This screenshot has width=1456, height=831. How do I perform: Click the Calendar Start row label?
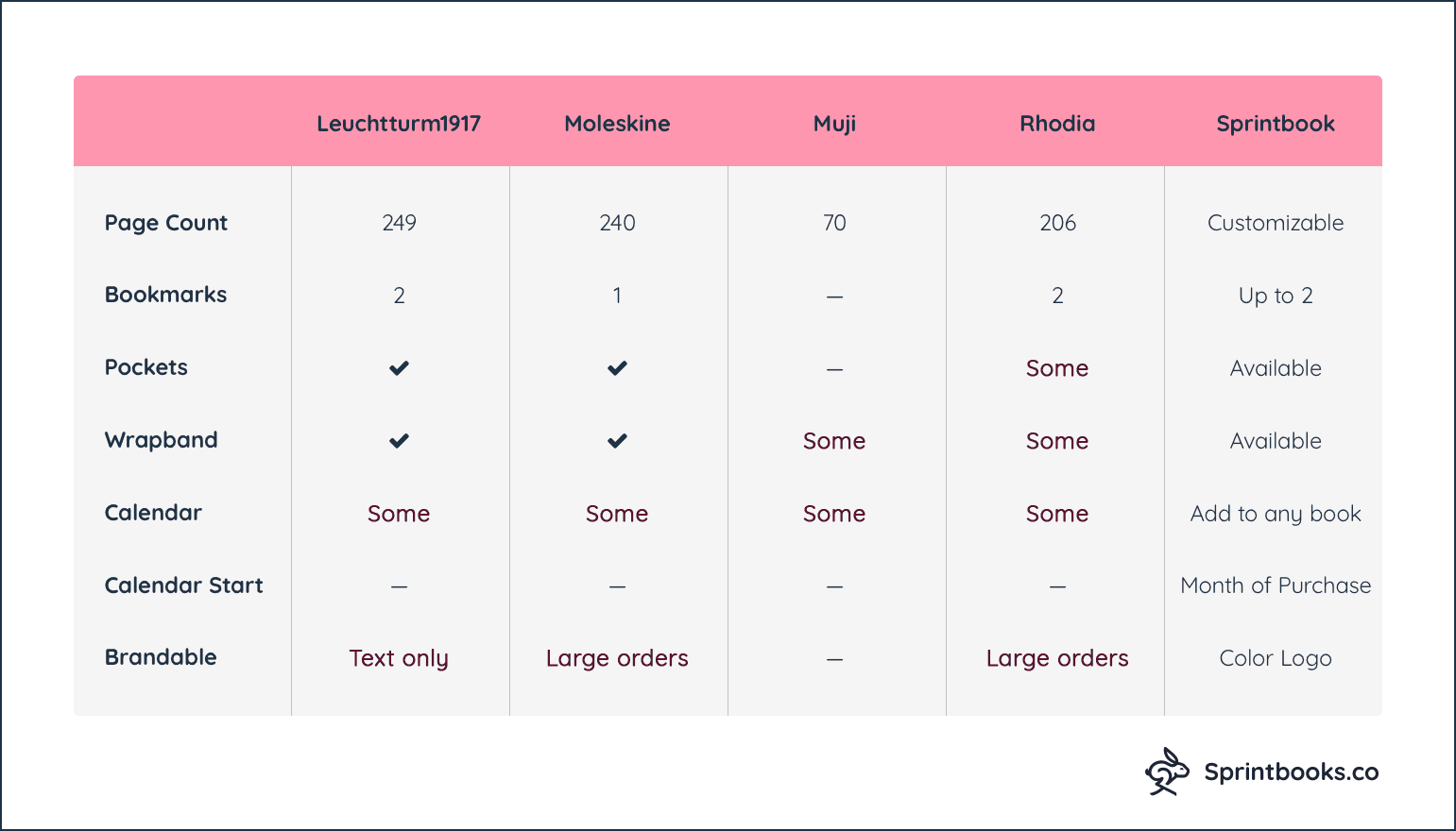coord(183,585)
